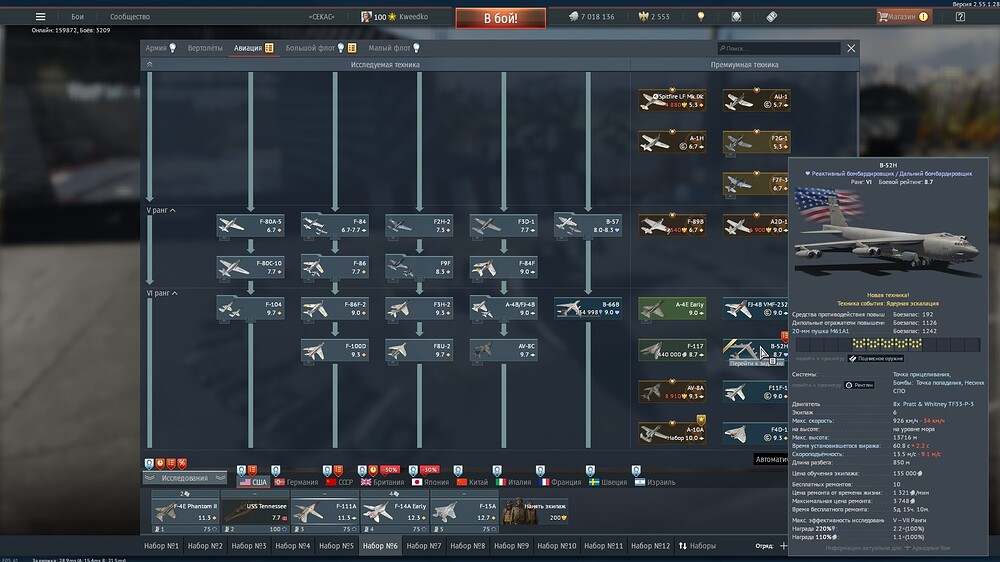Switch to Набор №8 preset

(x=466, y=546)
